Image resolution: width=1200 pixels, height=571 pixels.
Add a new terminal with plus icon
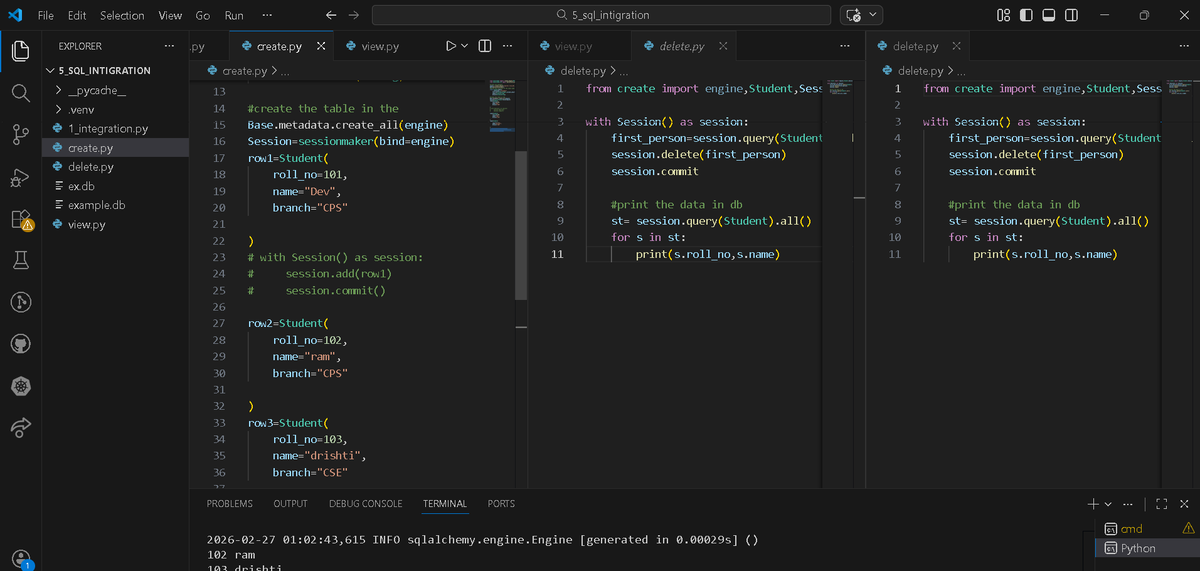click(x=1094, y=503)
